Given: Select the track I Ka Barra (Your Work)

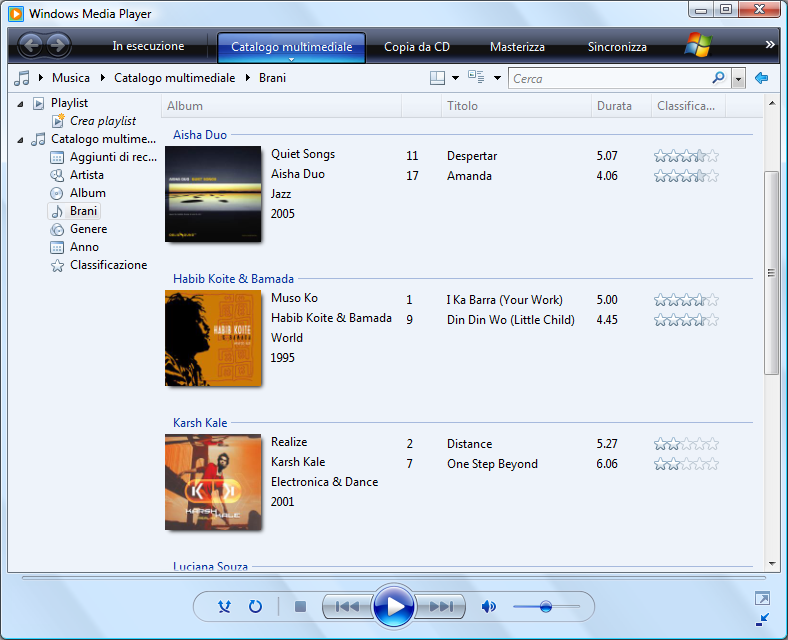Looking at the screenshot, I should pyautogui.click(x=505, y=300).
